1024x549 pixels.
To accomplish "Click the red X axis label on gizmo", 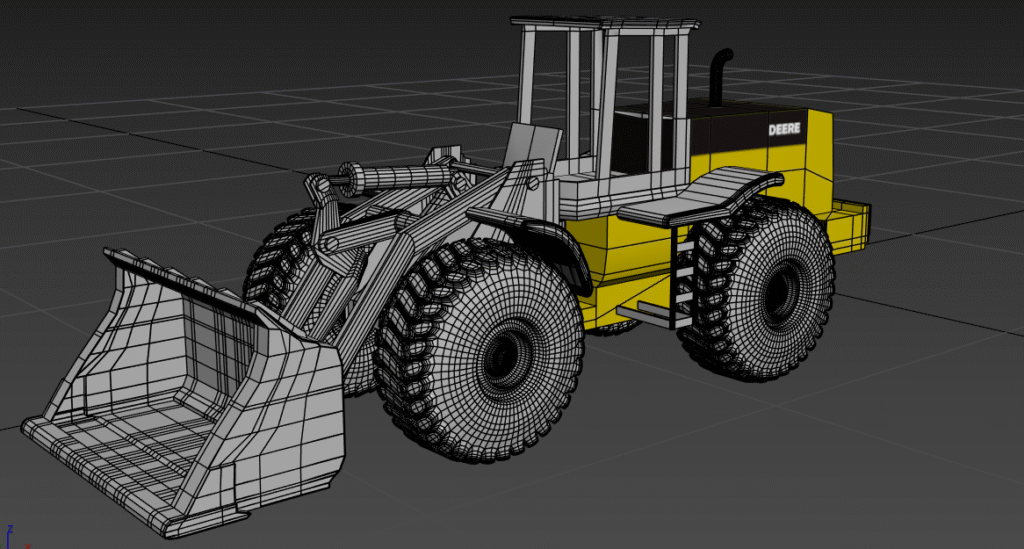I will click(27, 545).
